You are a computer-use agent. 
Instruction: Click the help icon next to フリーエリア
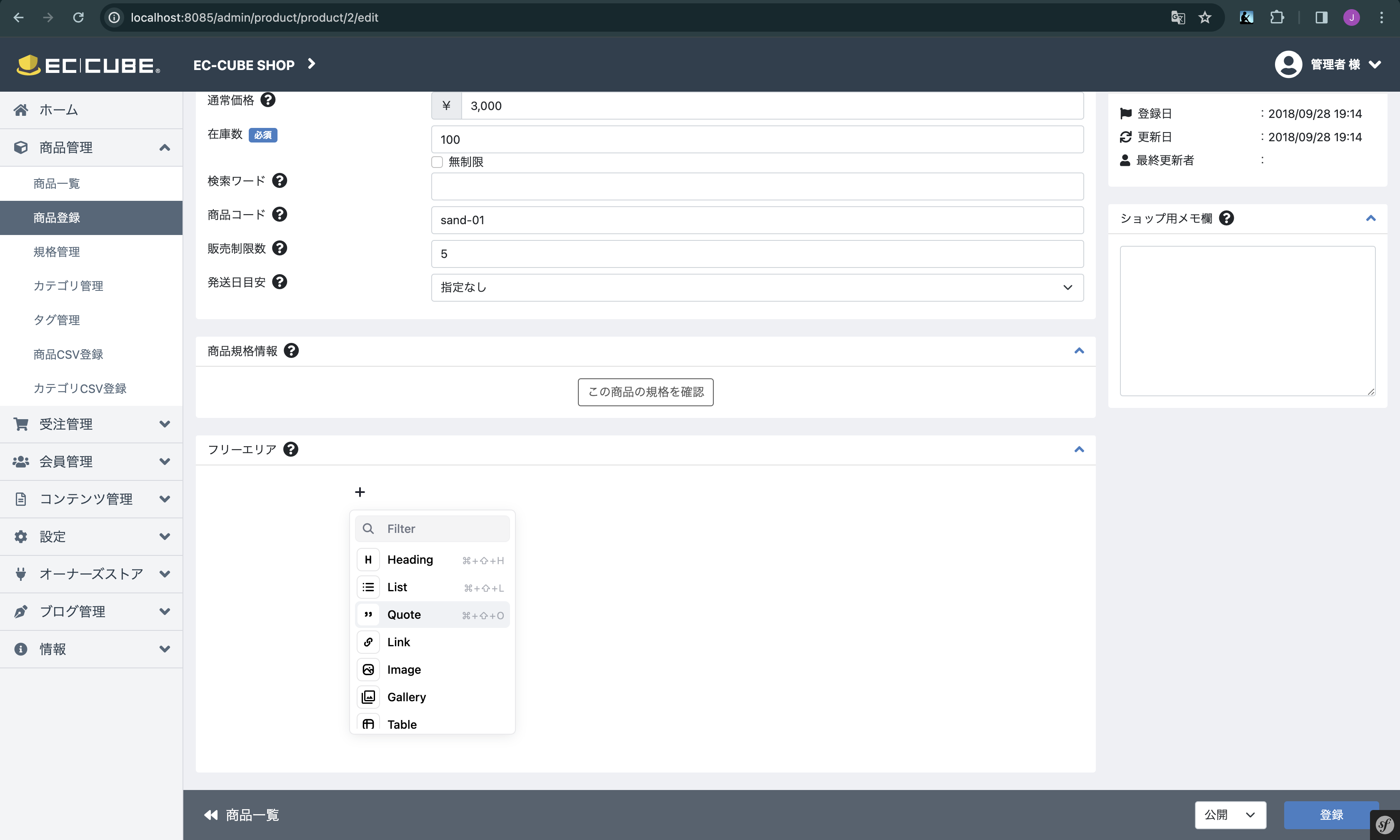[290, 450]
